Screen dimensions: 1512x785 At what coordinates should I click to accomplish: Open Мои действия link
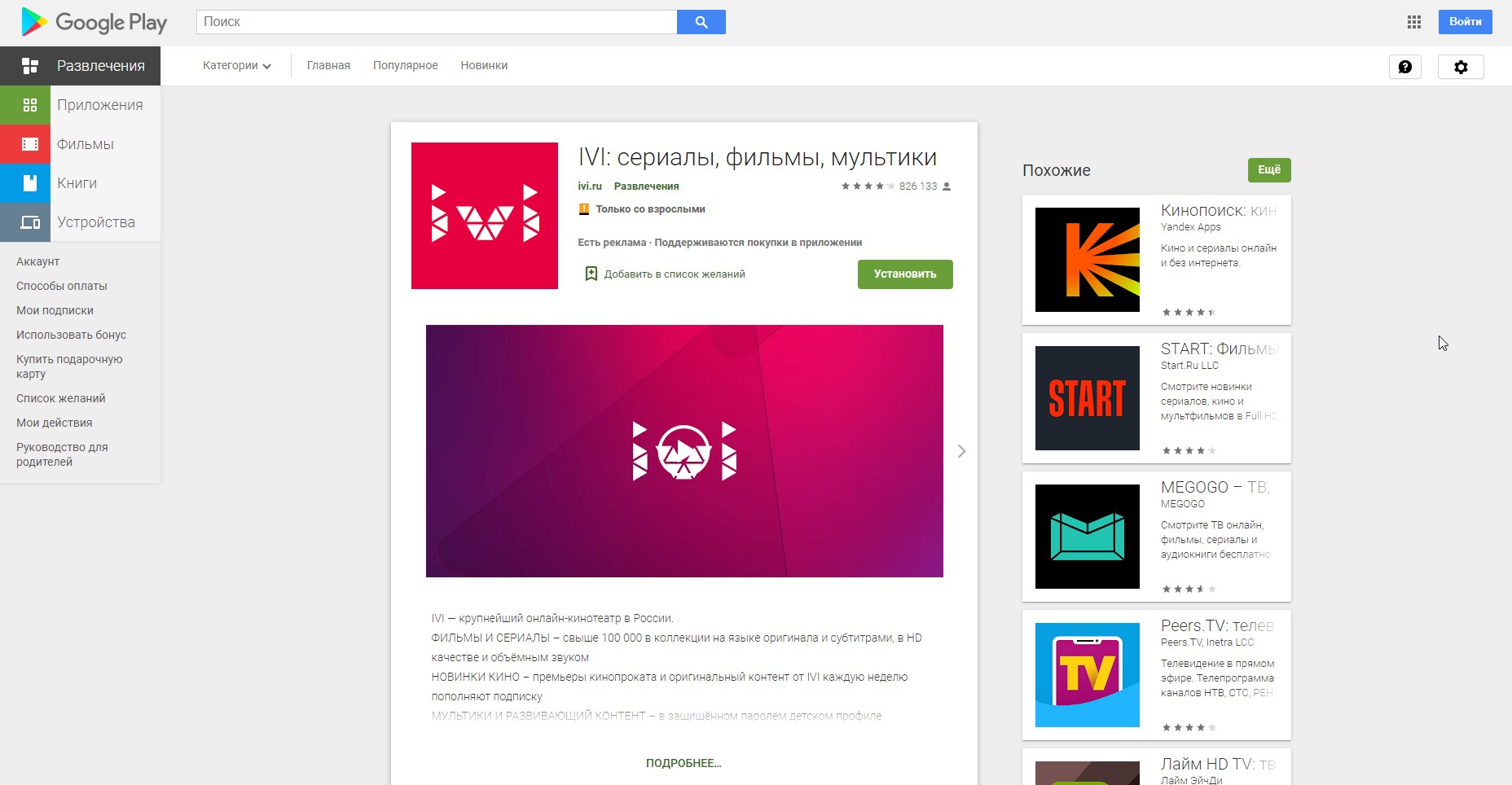(55, 423)
